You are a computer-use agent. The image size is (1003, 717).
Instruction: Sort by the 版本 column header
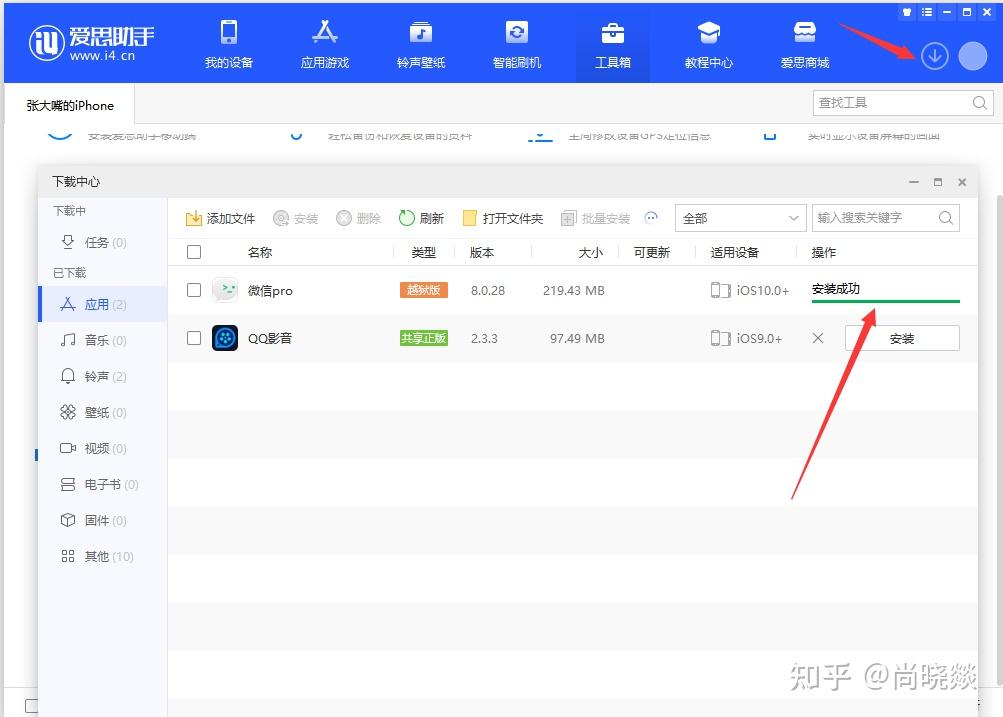pyautogui.click(x=482, y=253)
